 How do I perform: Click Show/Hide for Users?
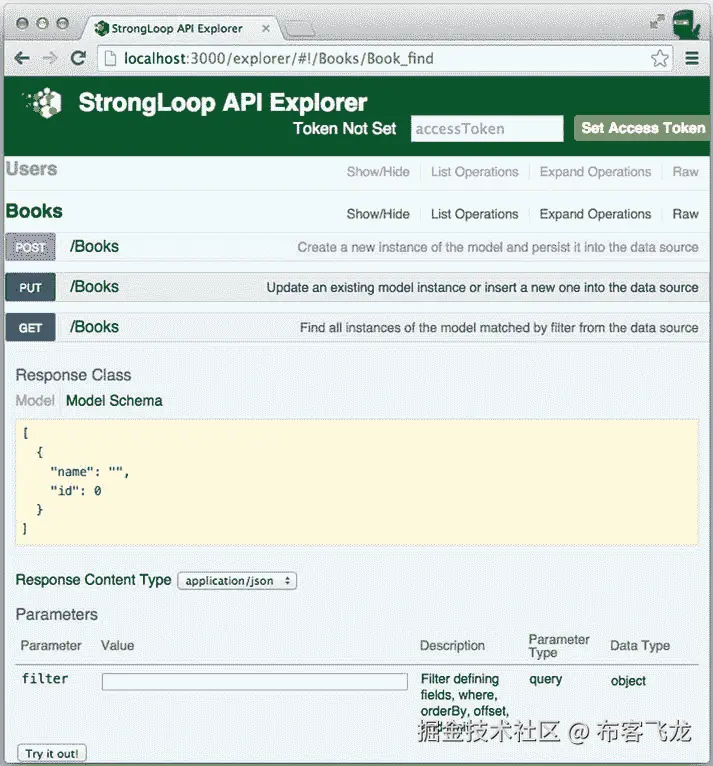coord(378,172)
